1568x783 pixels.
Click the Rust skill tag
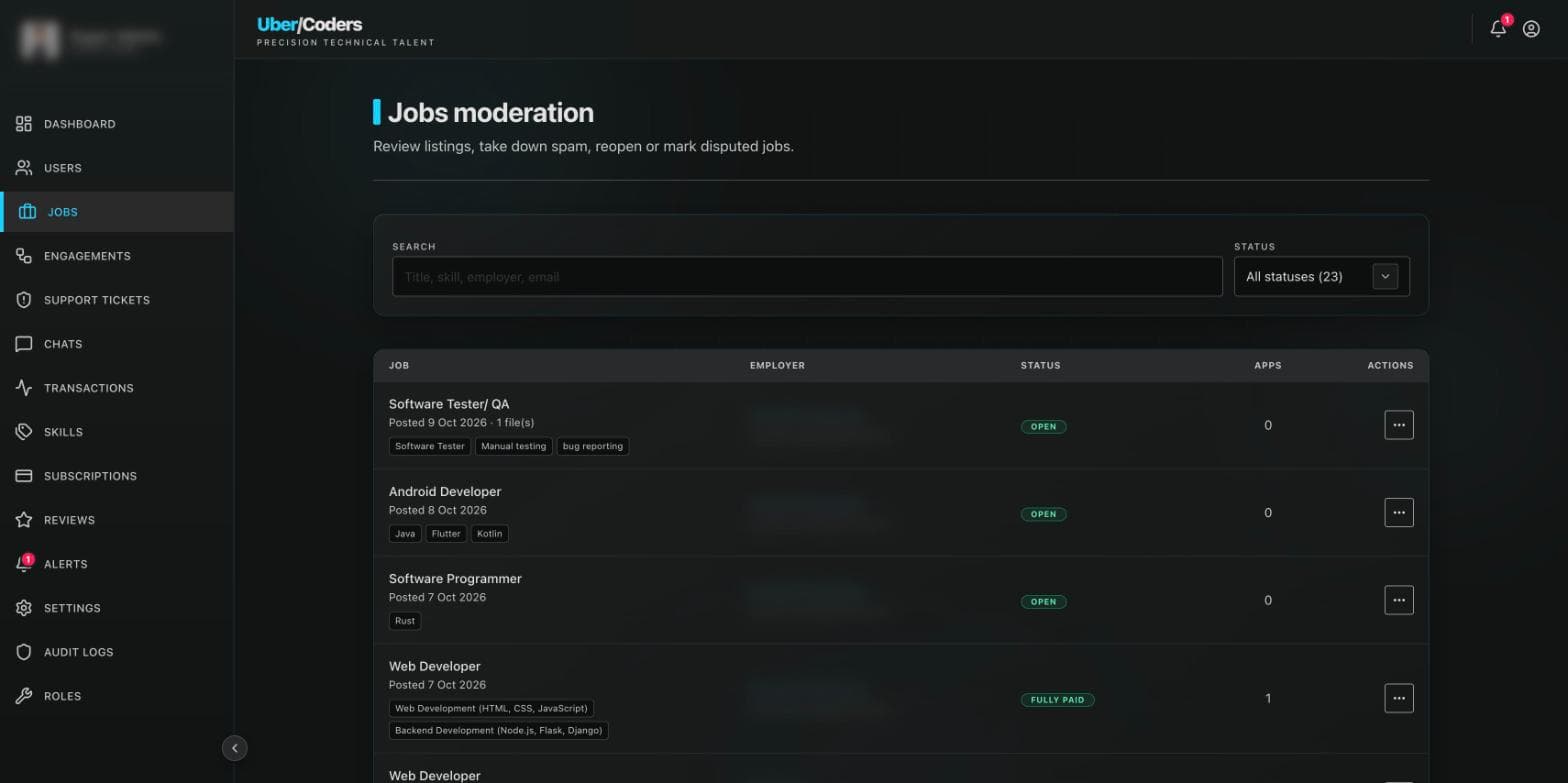[x=405, y=621]
